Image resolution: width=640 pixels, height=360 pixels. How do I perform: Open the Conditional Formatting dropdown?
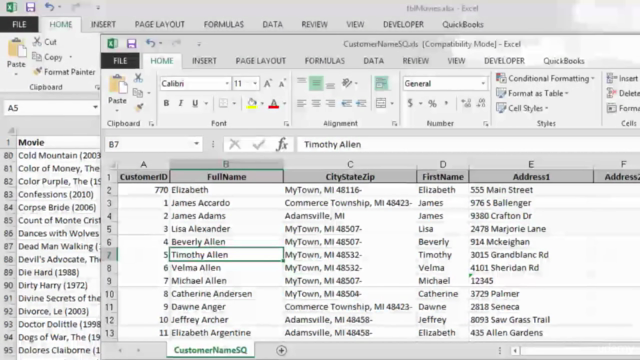tap(545, 78)
